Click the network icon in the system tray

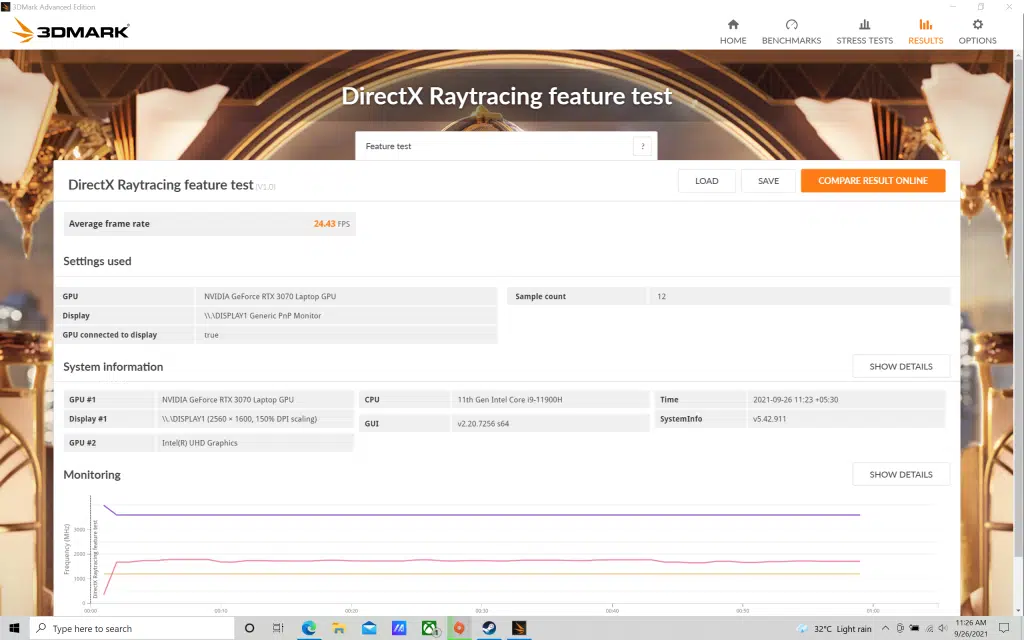point(929,628)
